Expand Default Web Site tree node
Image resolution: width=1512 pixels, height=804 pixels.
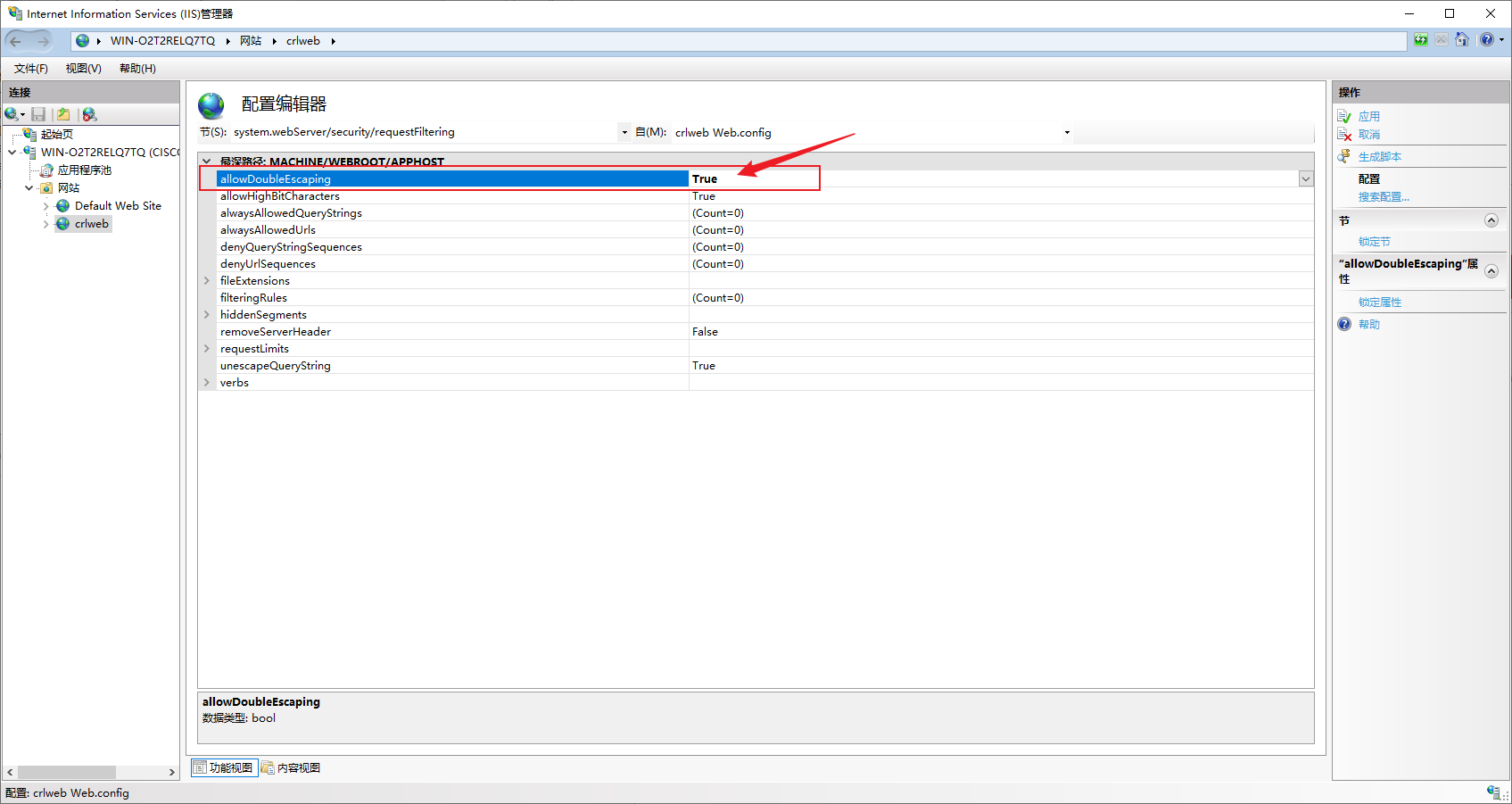coord(46,206)
